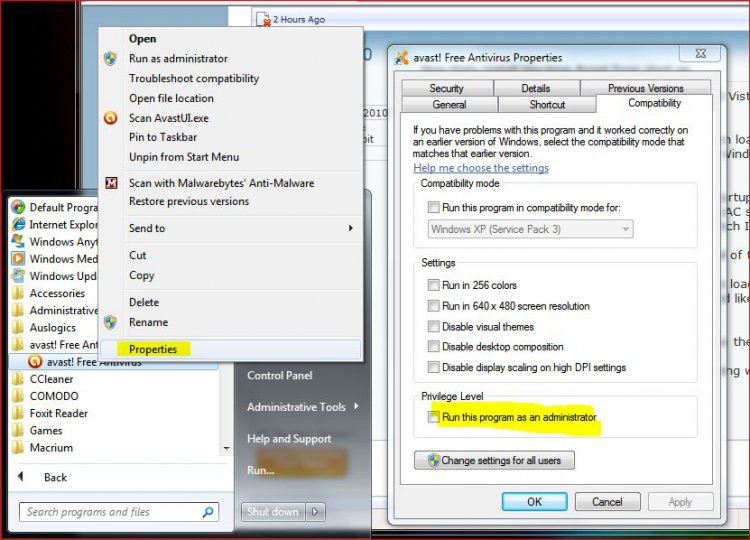Enable Run this program in compatibility mode

click(433, 207)
